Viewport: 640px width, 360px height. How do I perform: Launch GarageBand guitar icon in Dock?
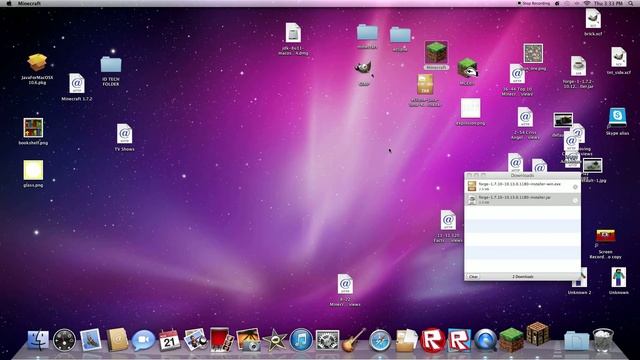[353, 340]
